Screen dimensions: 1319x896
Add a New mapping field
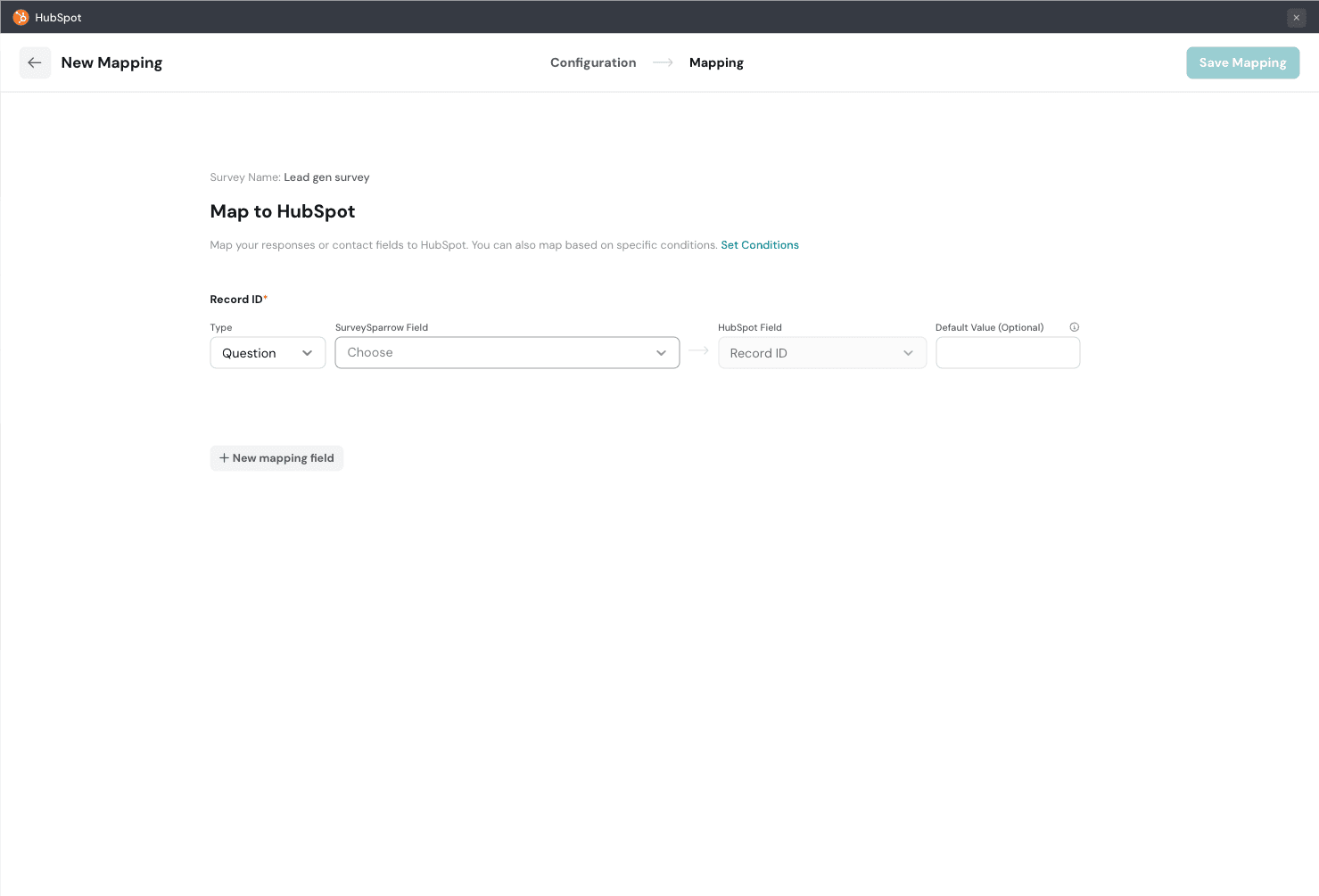click(283, 458)
